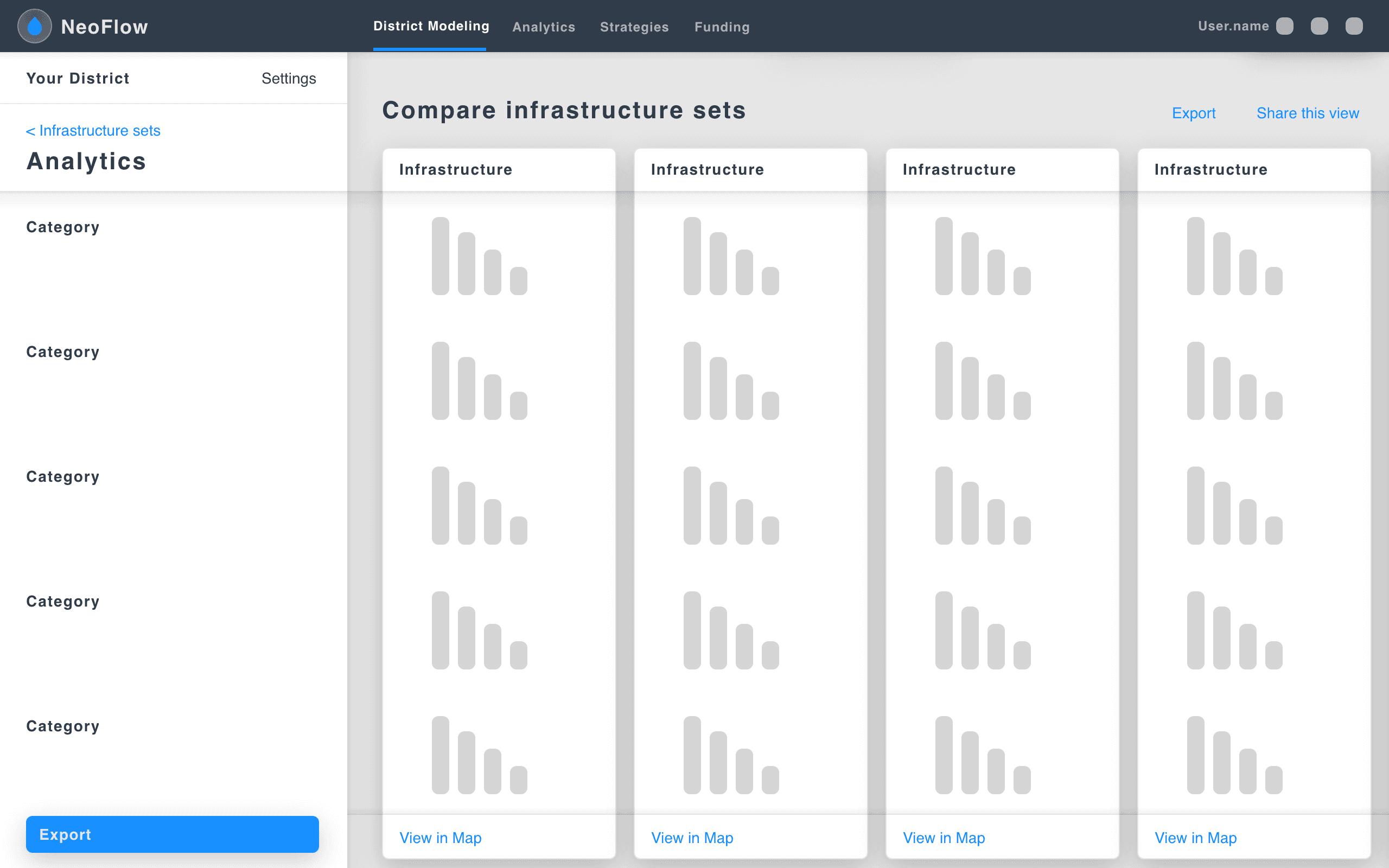Click the first card's Infrastructure title
The width and height of the screenshot is (1389, 868).
pos(456,169)
